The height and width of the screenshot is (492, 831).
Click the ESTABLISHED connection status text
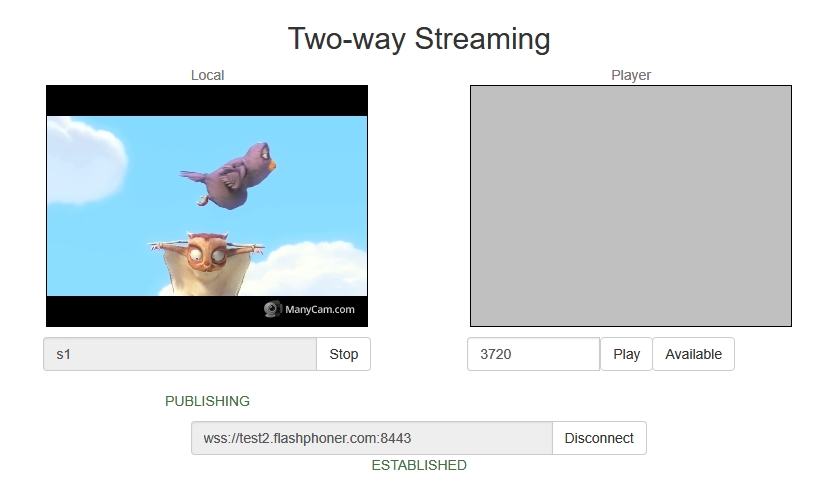tap(418, 465)
